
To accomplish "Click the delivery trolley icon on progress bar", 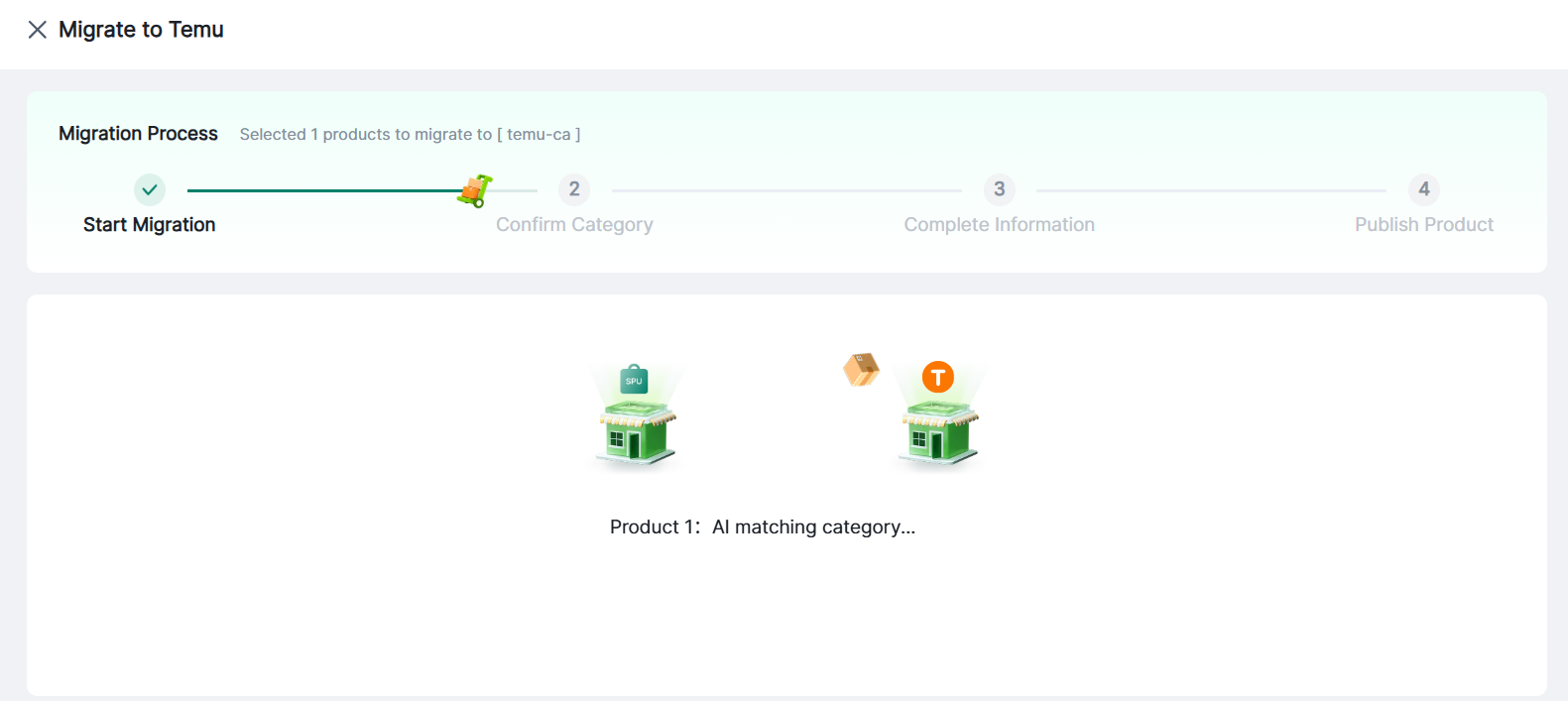I will tap(475, 190).
